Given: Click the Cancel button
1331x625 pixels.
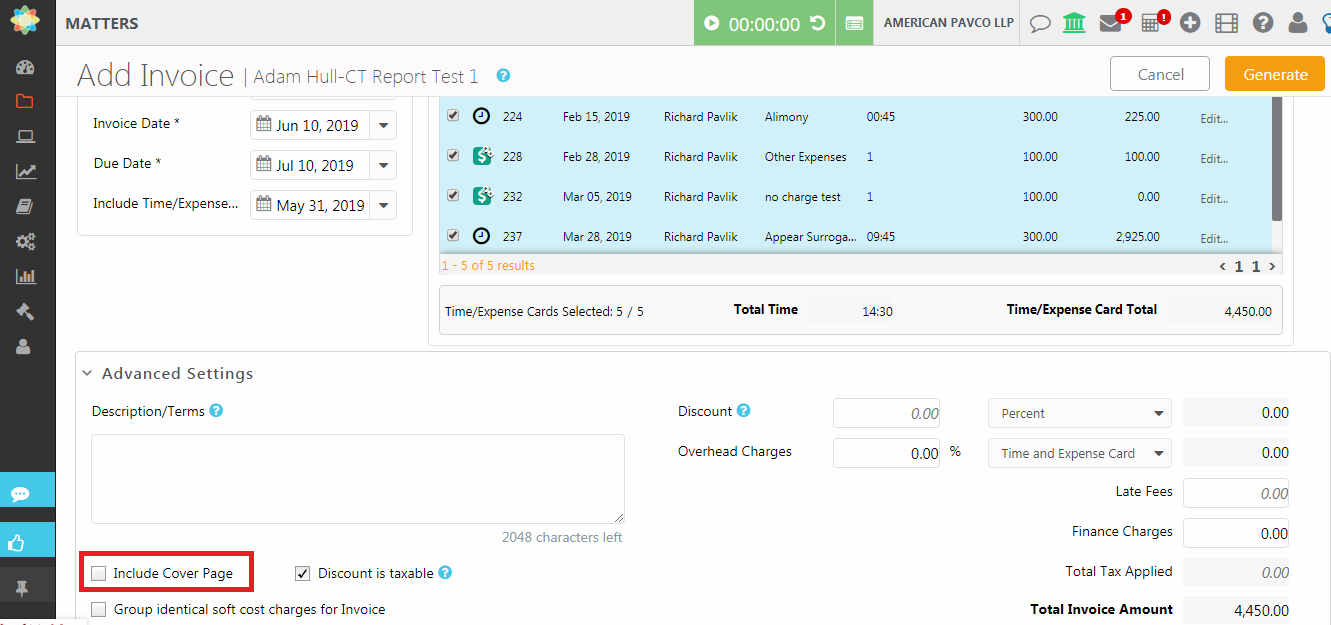Looking at the screenshot, I should [x=1160, y=74].
